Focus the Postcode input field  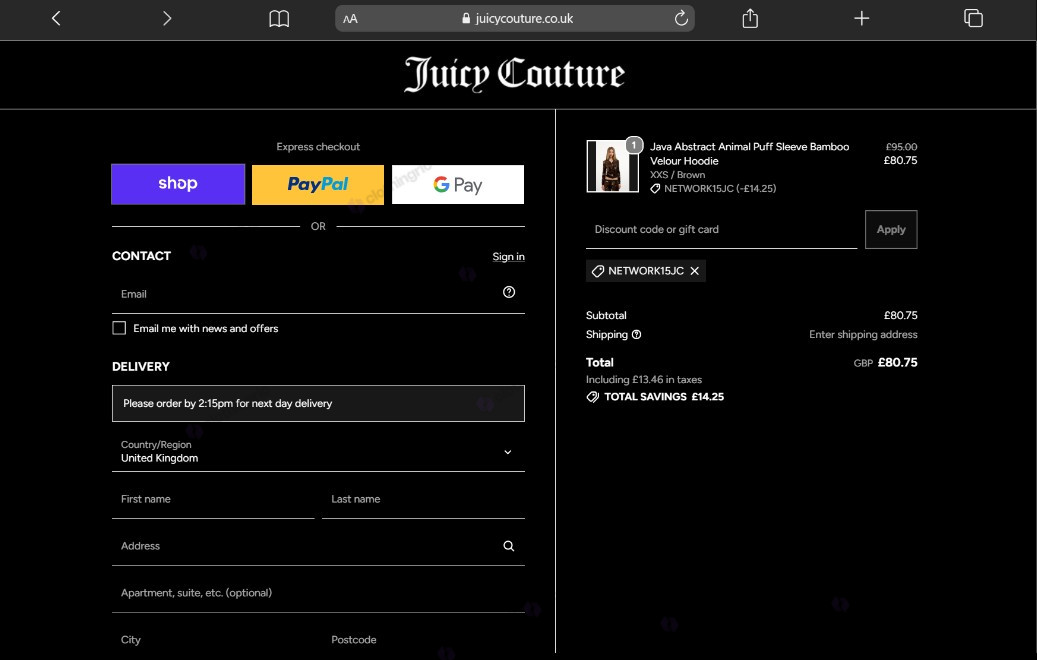pos(423,639)
